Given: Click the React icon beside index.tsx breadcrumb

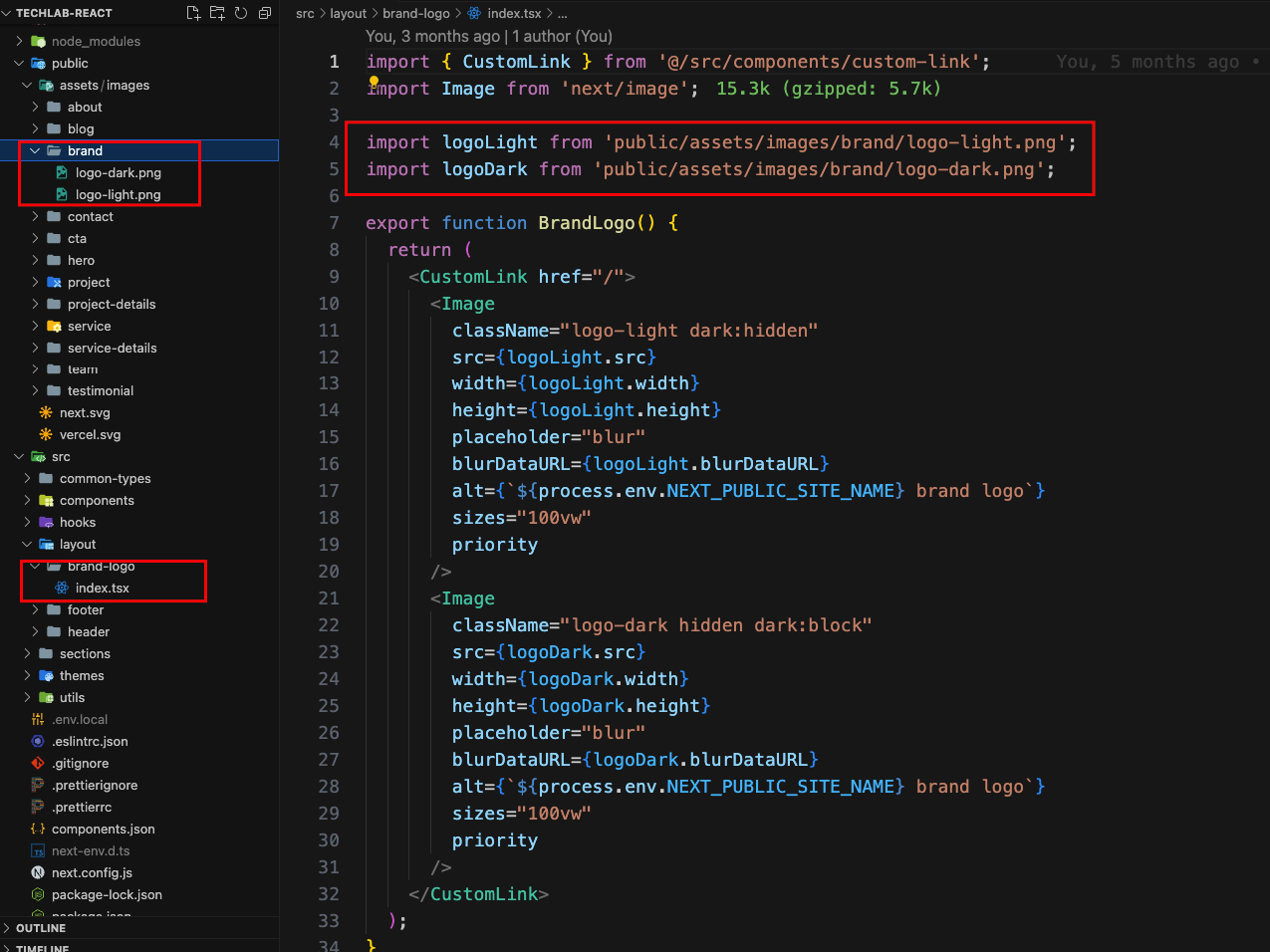Looking at the screenshot, I should (474, 13).
